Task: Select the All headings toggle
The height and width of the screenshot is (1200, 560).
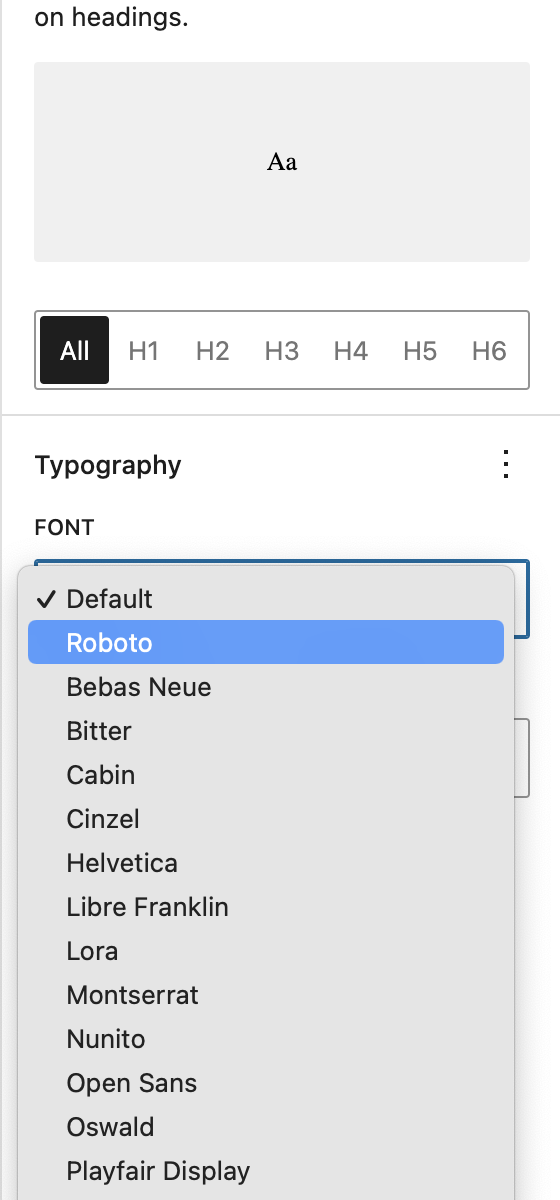Action: tap(75, 350)
